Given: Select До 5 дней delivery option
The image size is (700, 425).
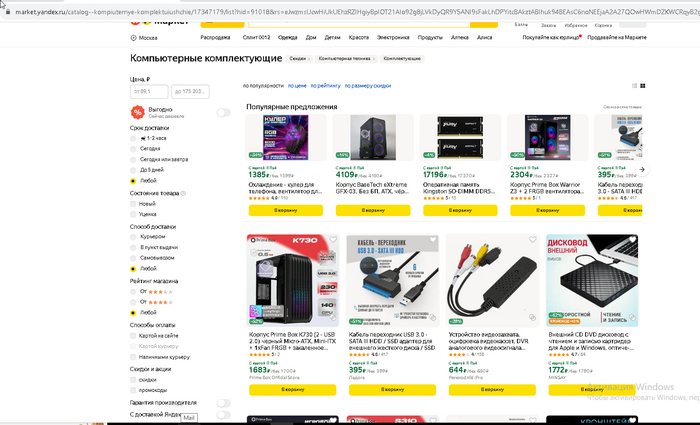Looking at the screenshot, I should click(133, 171).
